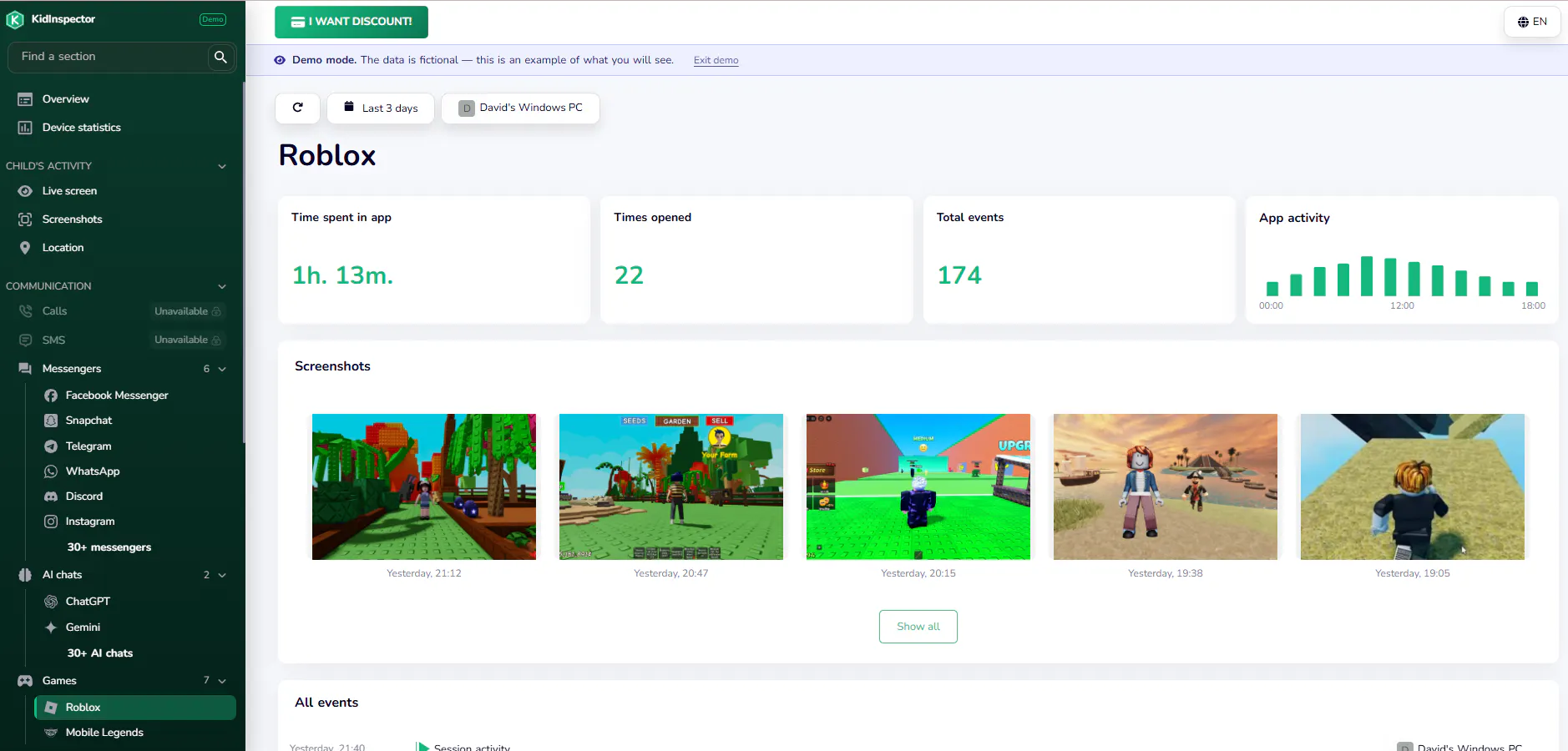The height and width of the screenshot is (751, 1568).
Task: Click the Location pin icon
Action: 25,248
